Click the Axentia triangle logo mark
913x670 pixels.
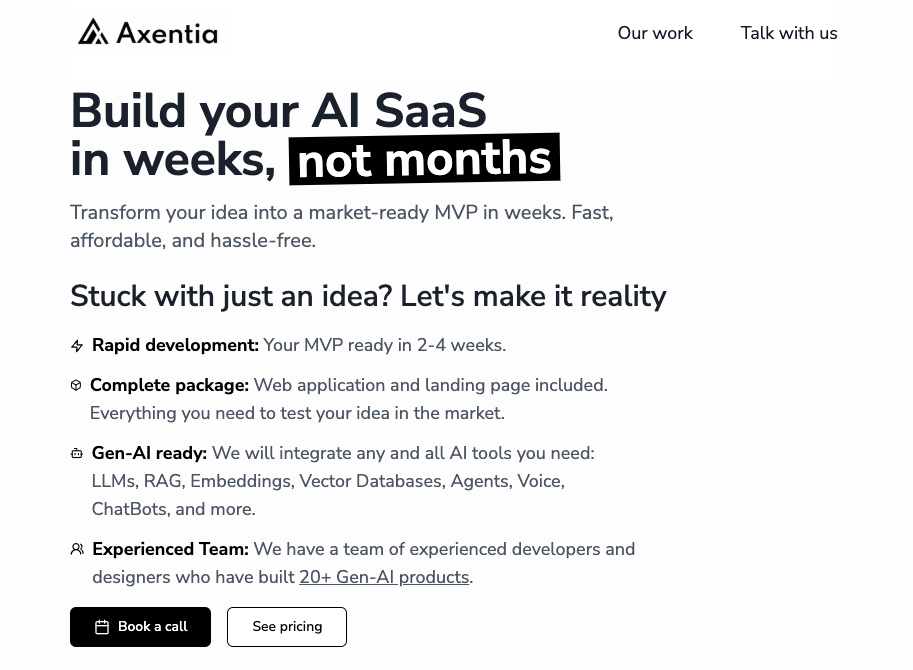93,32
